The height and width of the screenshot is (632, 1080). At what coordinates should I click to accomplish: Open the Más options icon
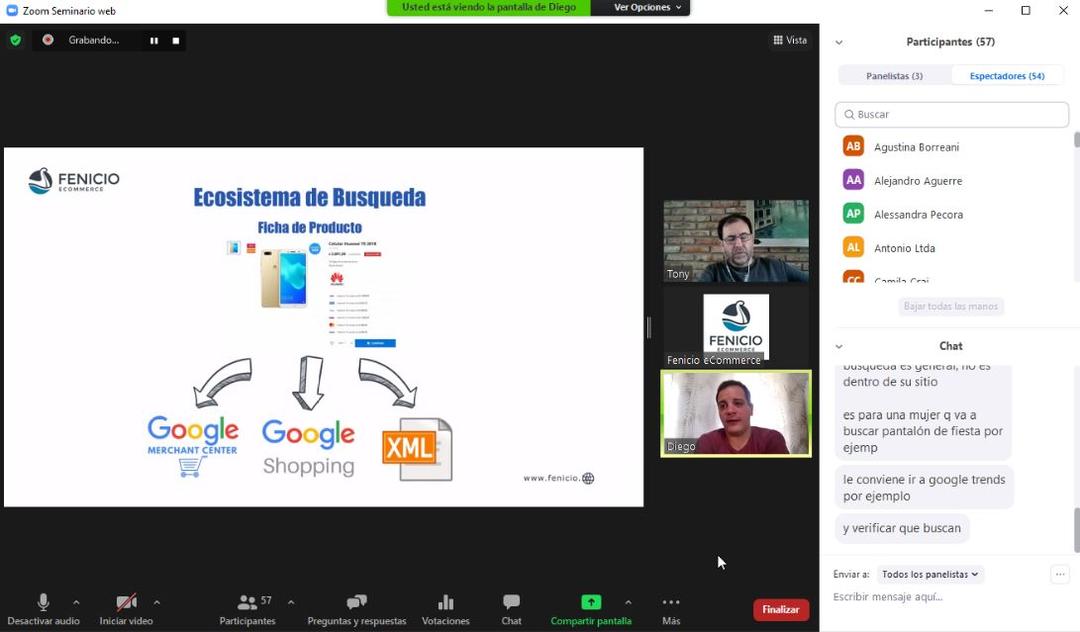671,602
